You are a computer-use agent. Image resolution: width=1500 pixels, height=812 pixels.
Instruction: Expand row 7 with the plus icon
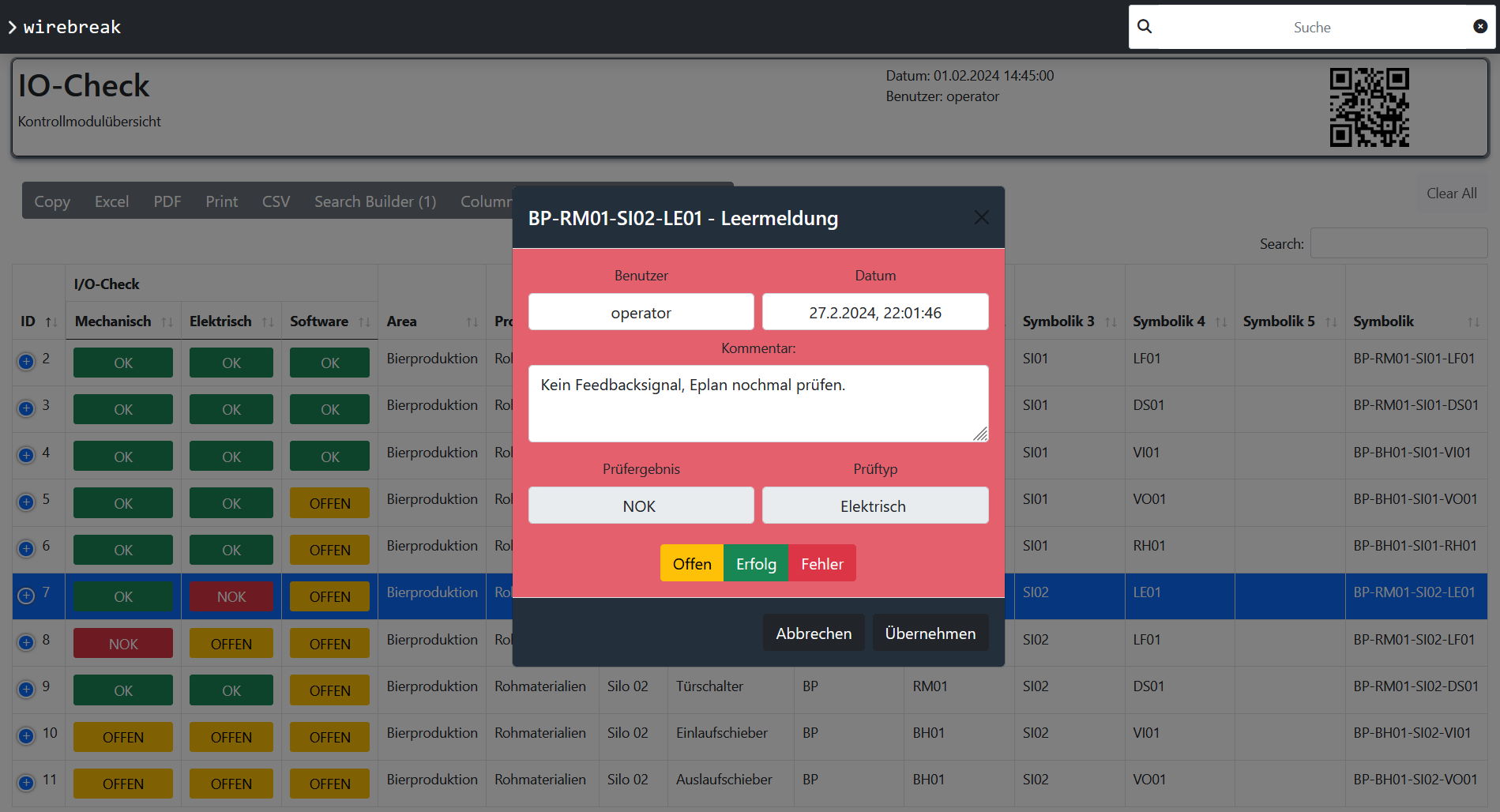point(26,596)
